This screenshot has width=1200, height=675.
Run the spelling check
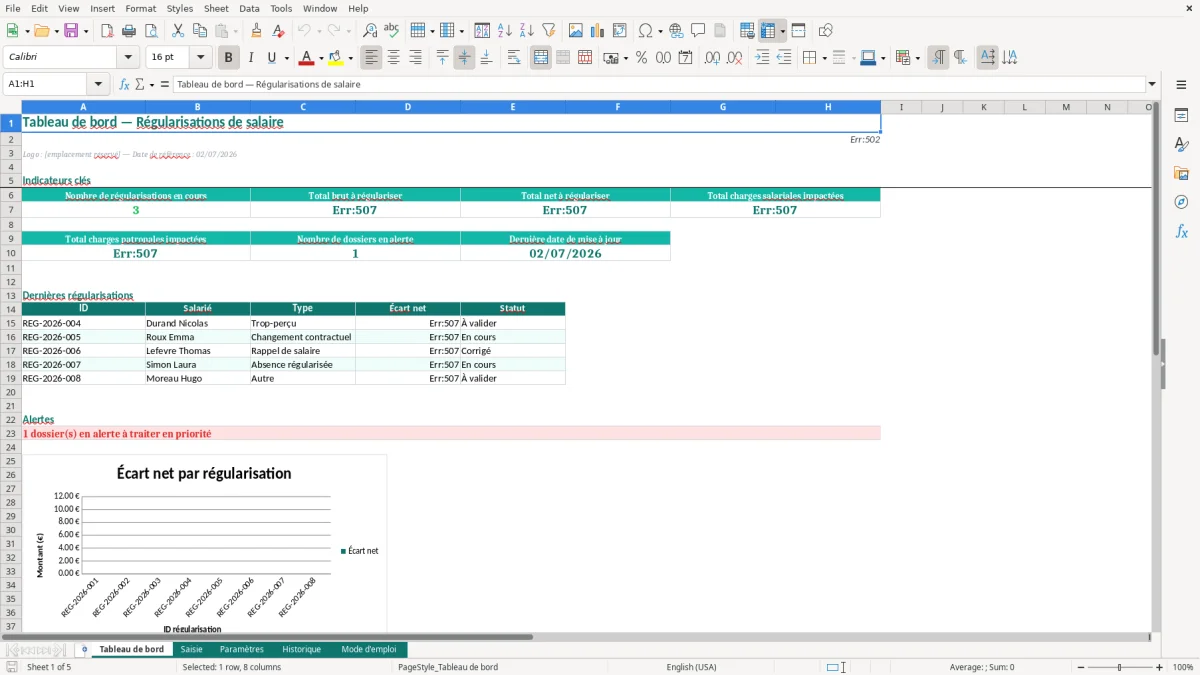[x=392, y=31]
